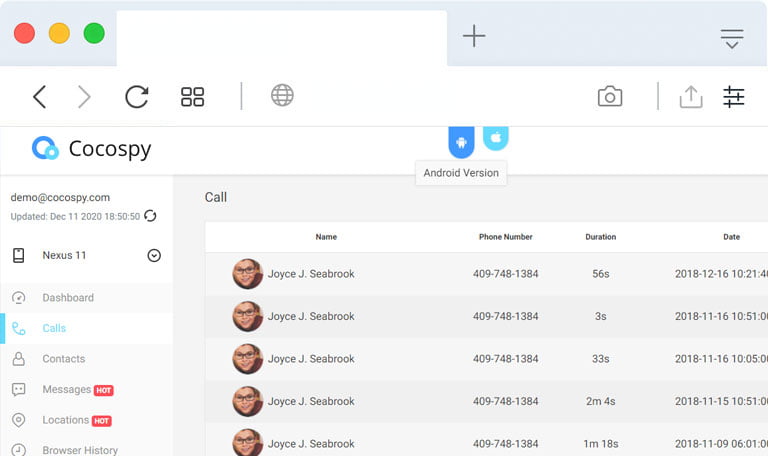768x456 pixels.
Task: Click the Browser History clock icon
Action: tap(19, 450)
